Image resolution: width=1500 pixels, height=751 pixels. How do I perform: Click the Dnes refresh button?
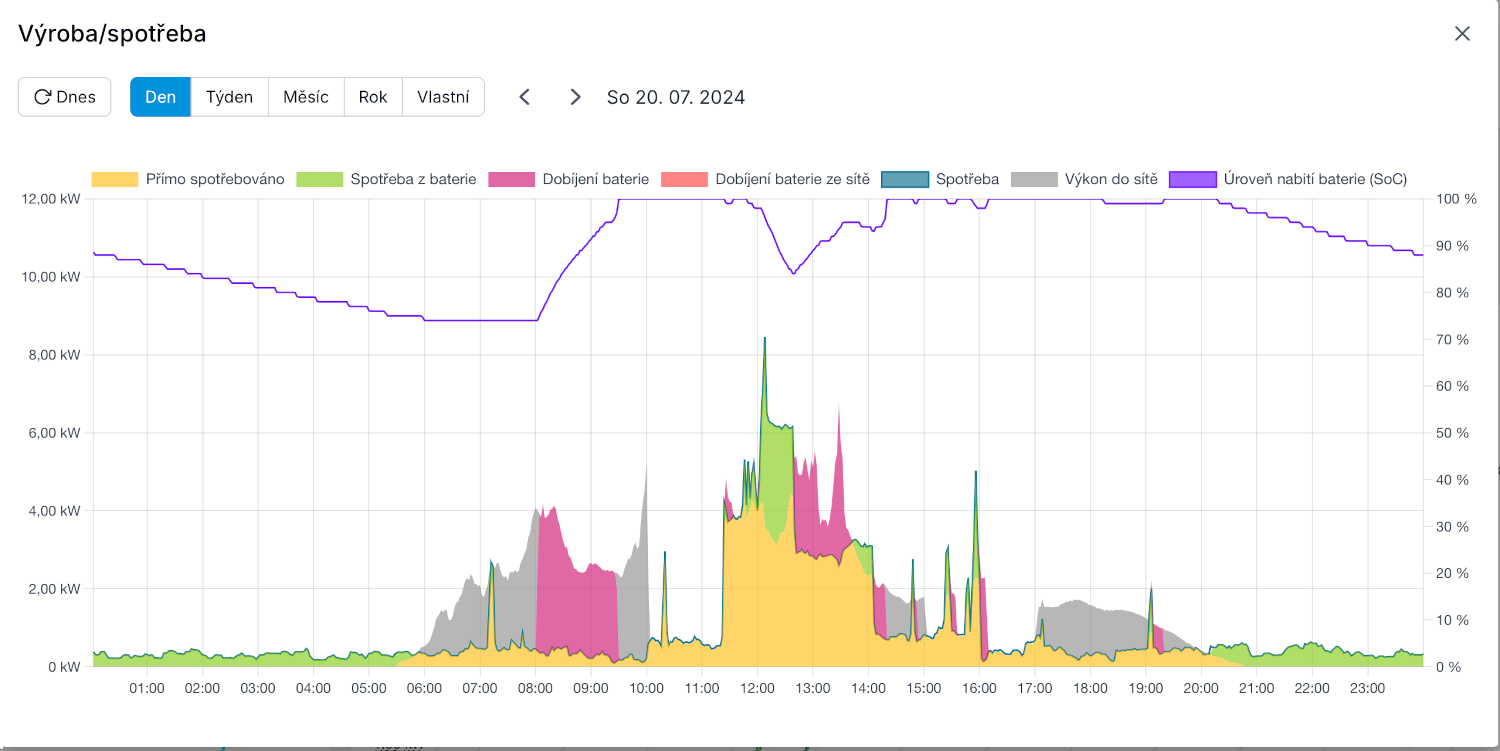coord(65,97)
